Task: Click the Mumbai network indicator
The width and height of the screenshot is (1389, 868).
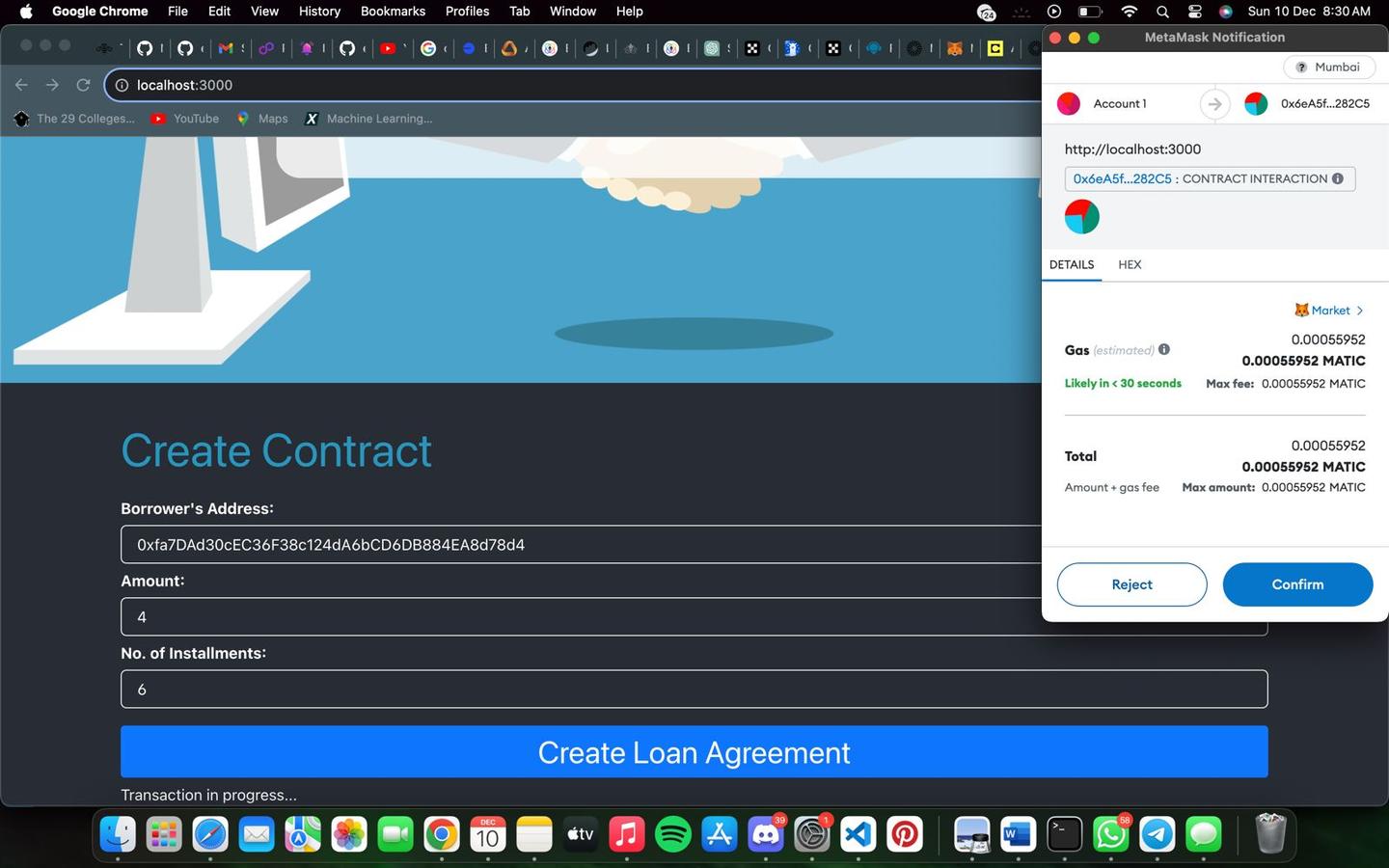Action: (x=1329, y=67)
